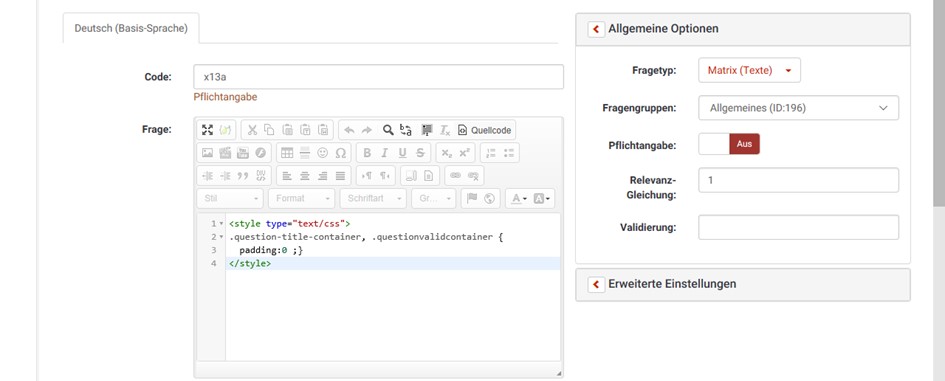Screen dimensions: 945x381
Task: Click the Select All icon
Action: [x=427, y=130]
